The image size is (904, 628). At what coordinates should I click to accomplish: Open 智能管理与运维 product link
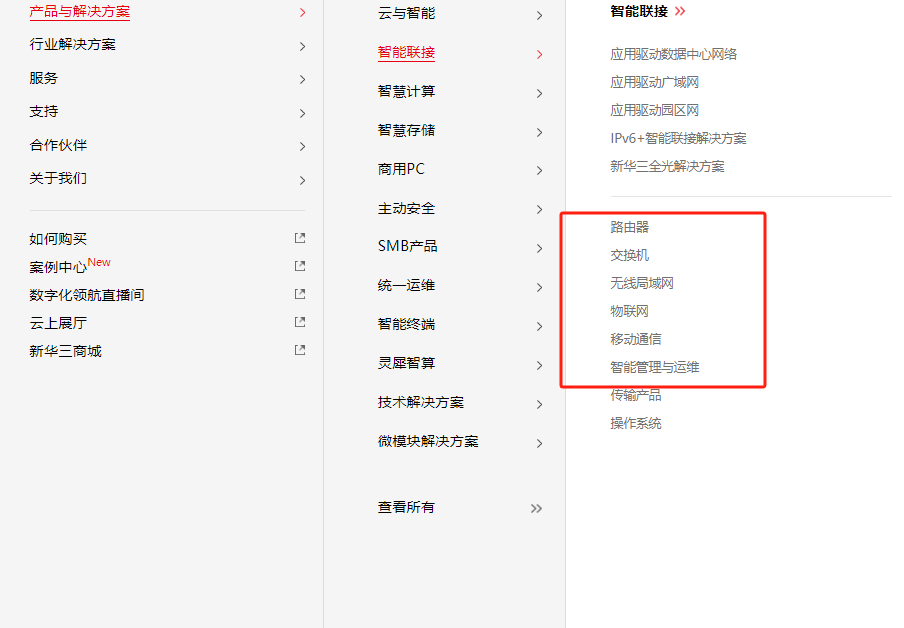tap(655, 367)
